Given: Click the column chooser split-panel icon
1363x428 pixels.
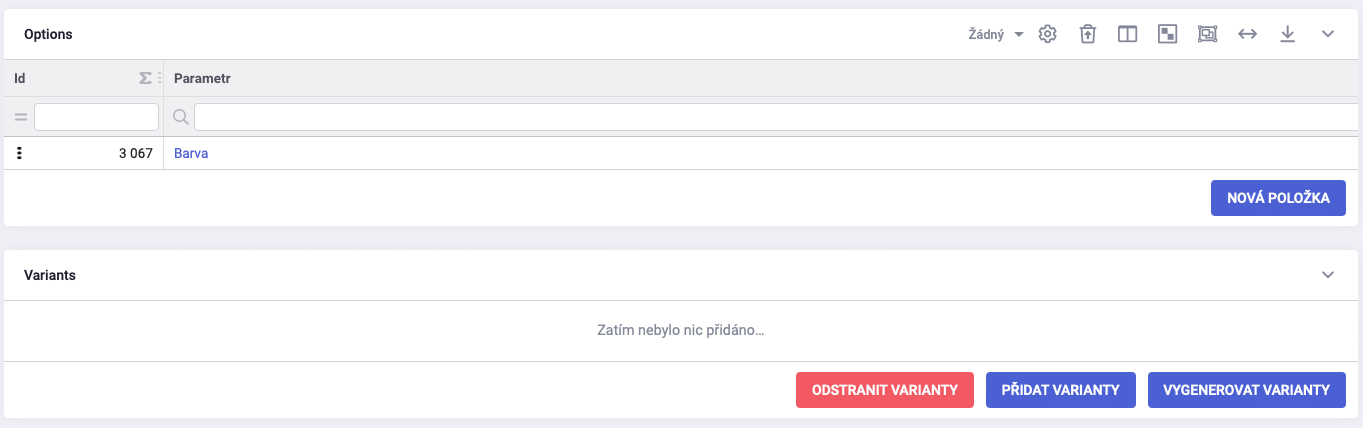Looking at the screenshot, I should click(1127, 34).
